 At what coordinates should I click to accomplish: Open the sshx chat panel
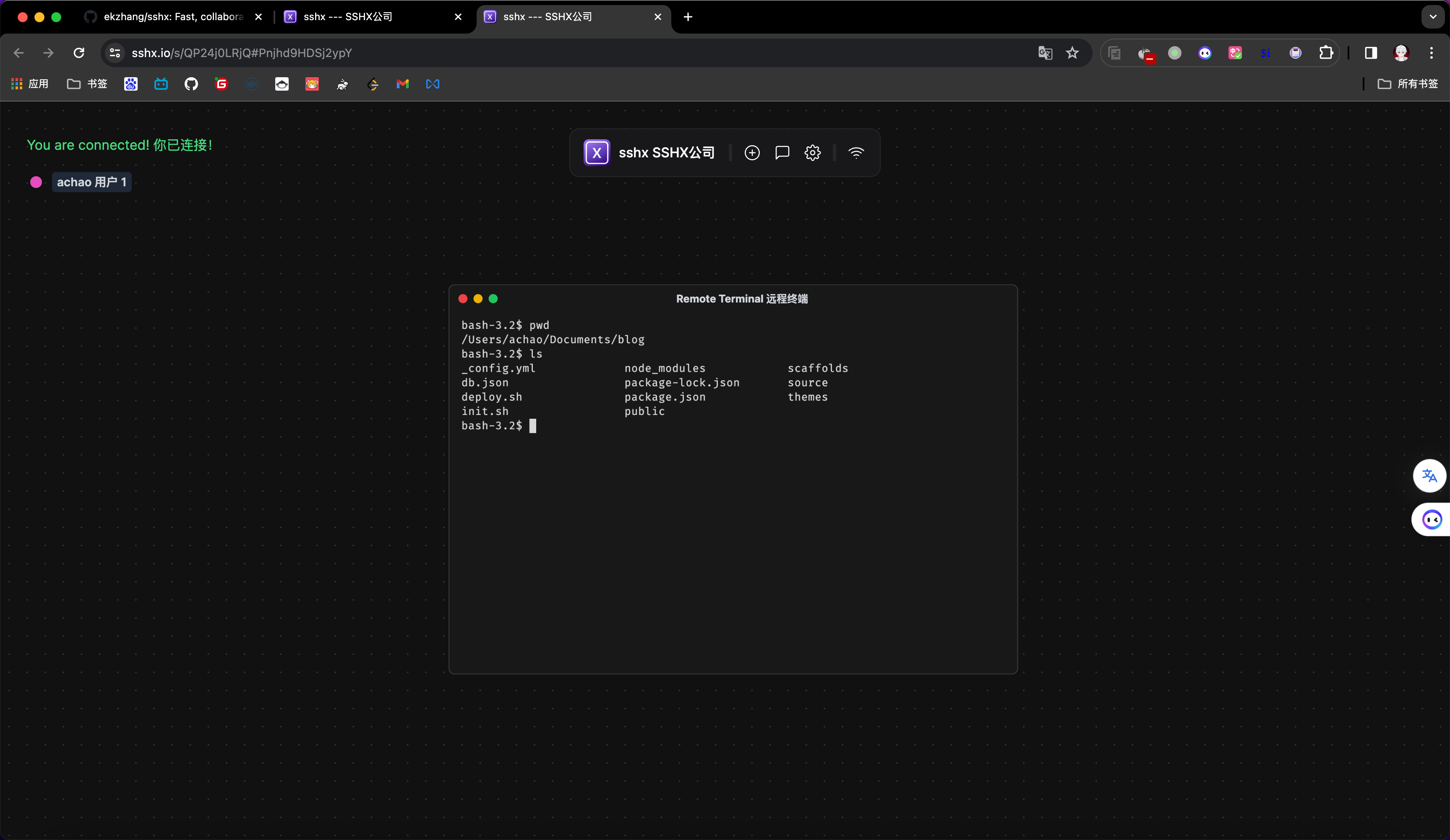[782, 152]
